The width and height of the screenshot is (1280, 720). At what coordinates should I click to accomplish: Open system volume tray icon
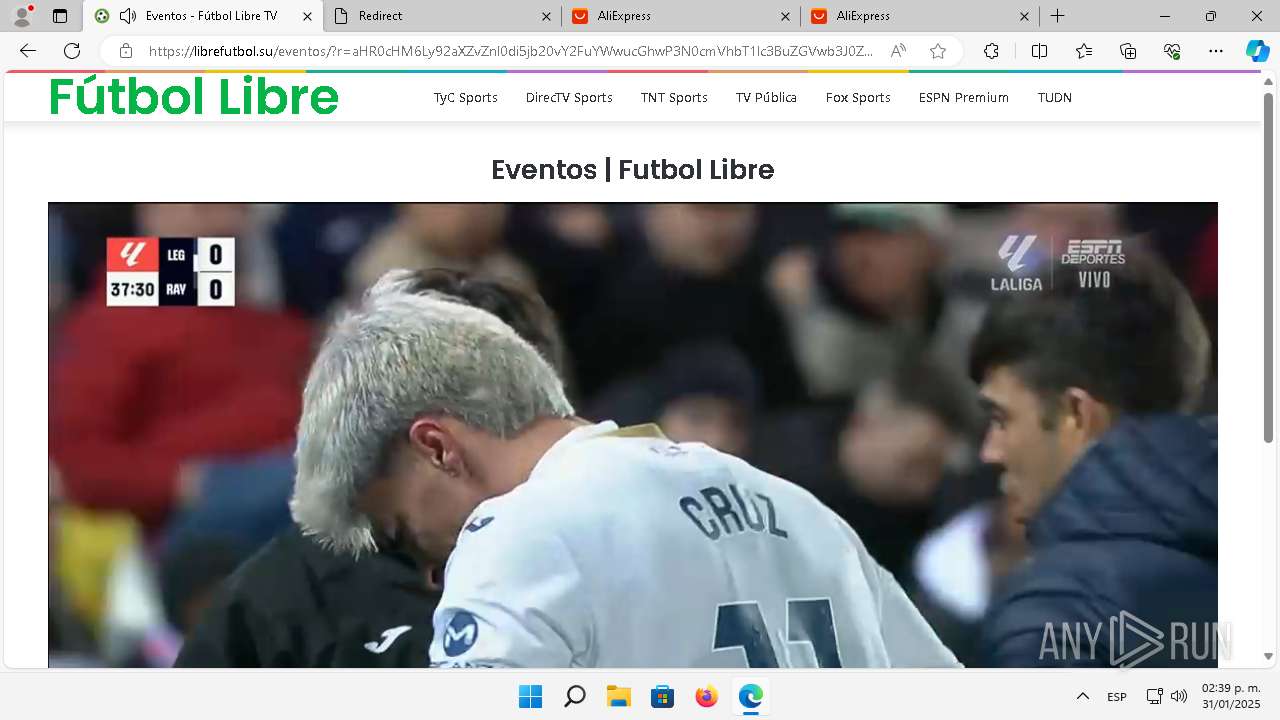[1179, 696]
